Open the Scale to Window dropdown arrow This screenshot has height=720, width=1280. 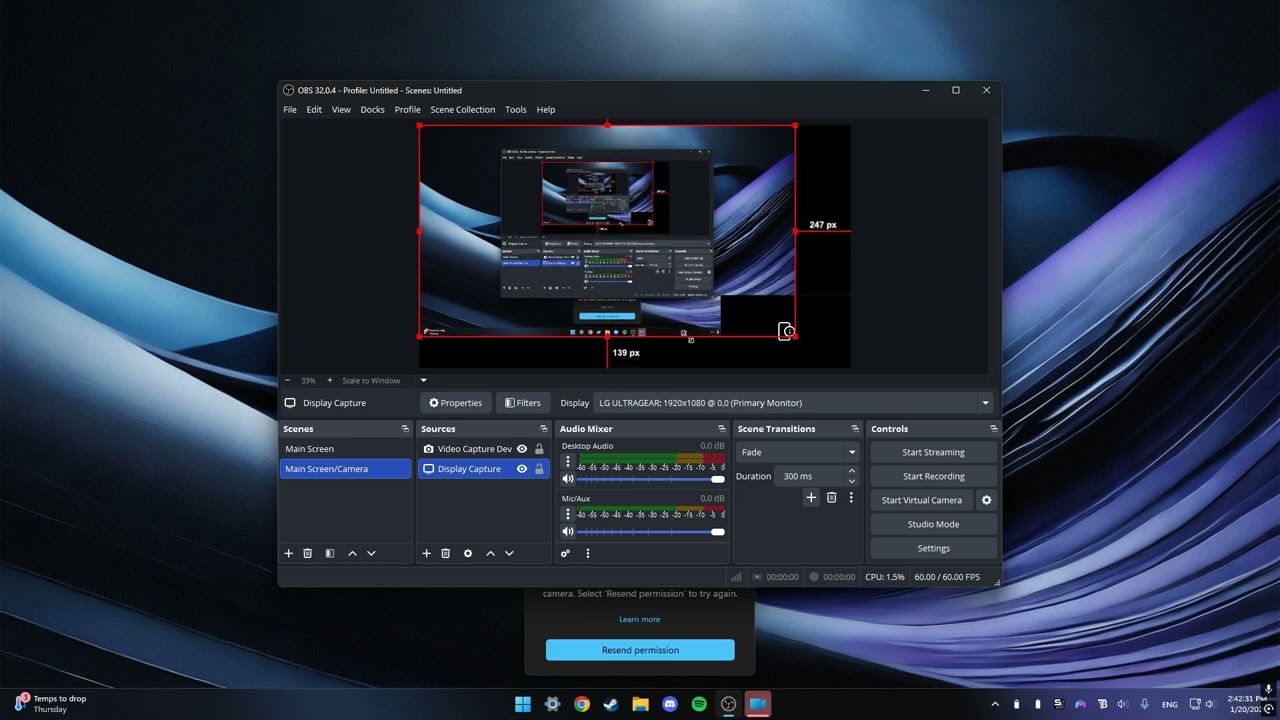tap(423, 380)
